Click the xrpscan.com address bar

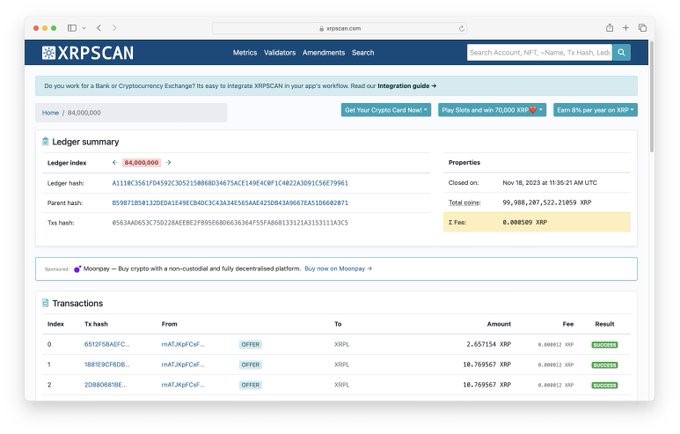pyautogui.click(x=339, y=29)
